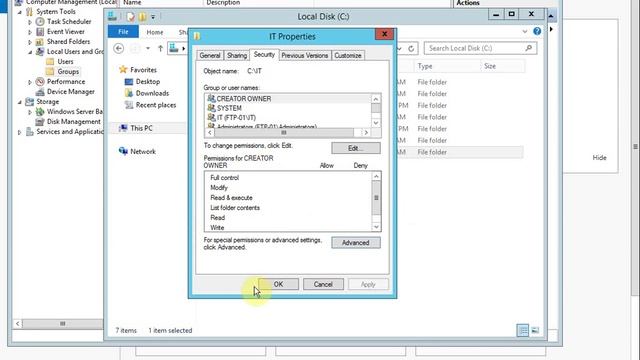Click the Advanced button
Image resolution: width=640 pixels, height=360 pixels.
point(356,243)
